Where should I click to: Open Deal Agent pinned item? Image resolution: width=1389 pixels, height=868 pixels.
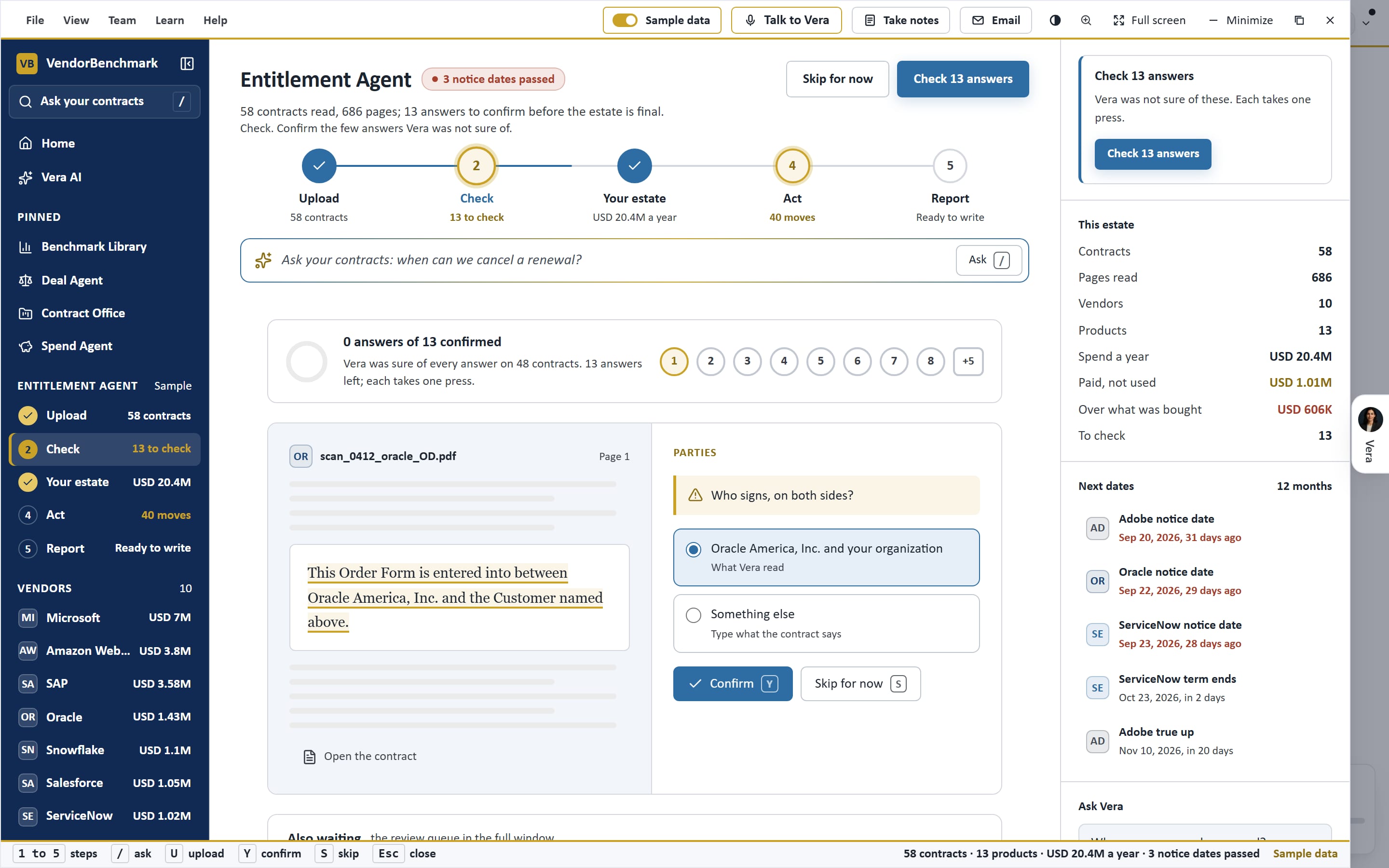(105, 280)
